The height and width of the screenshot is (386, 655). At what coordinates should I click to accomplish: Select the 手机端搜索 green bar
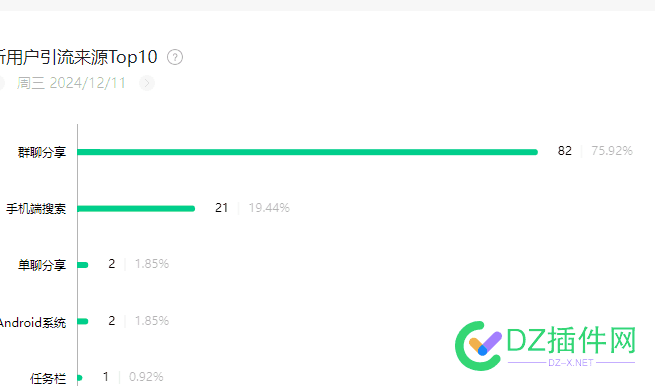136,208
